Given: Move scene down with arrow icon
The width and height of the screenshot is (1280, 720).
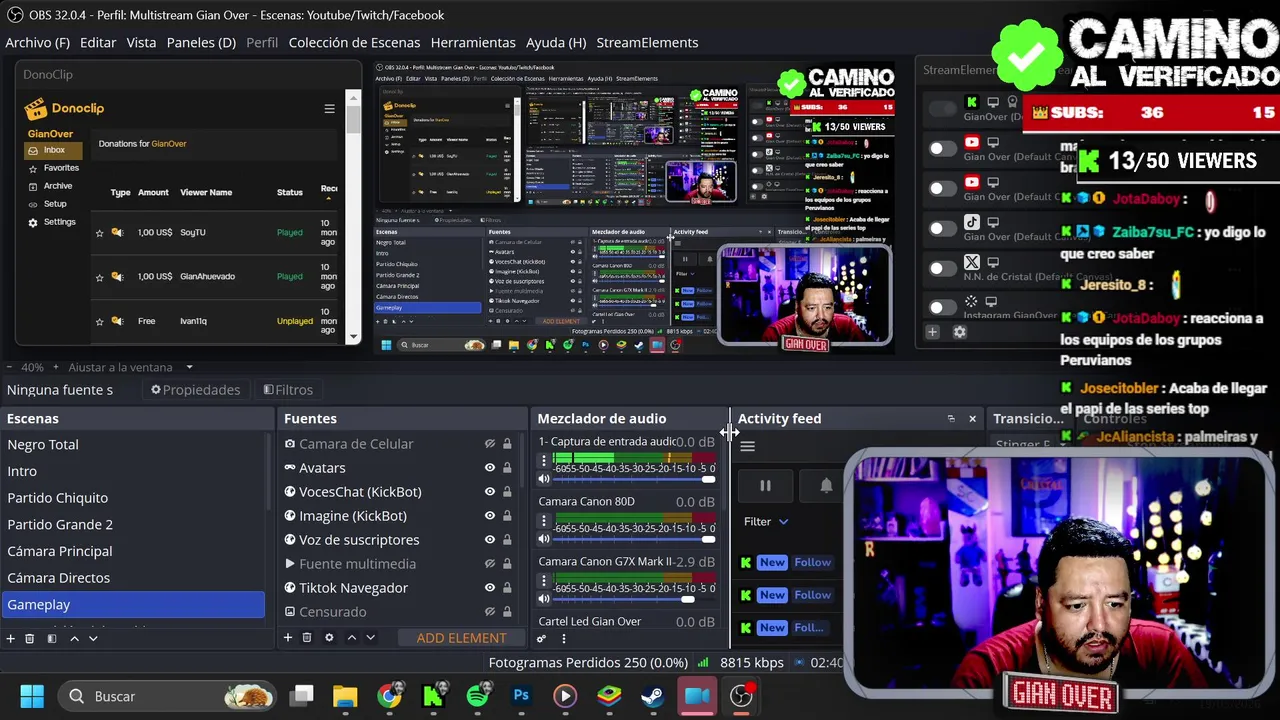Looking at the screenshot, I should (x=93, y=638).
